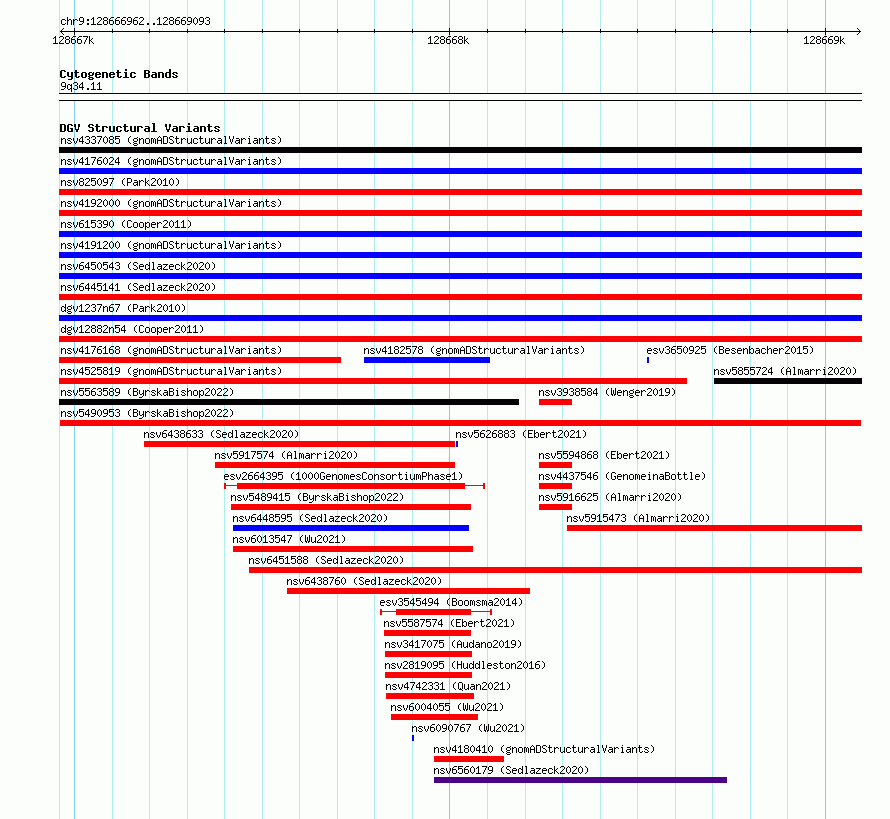
Task: Click the red nsv4180410 variant bar
Action: [469, 759]
